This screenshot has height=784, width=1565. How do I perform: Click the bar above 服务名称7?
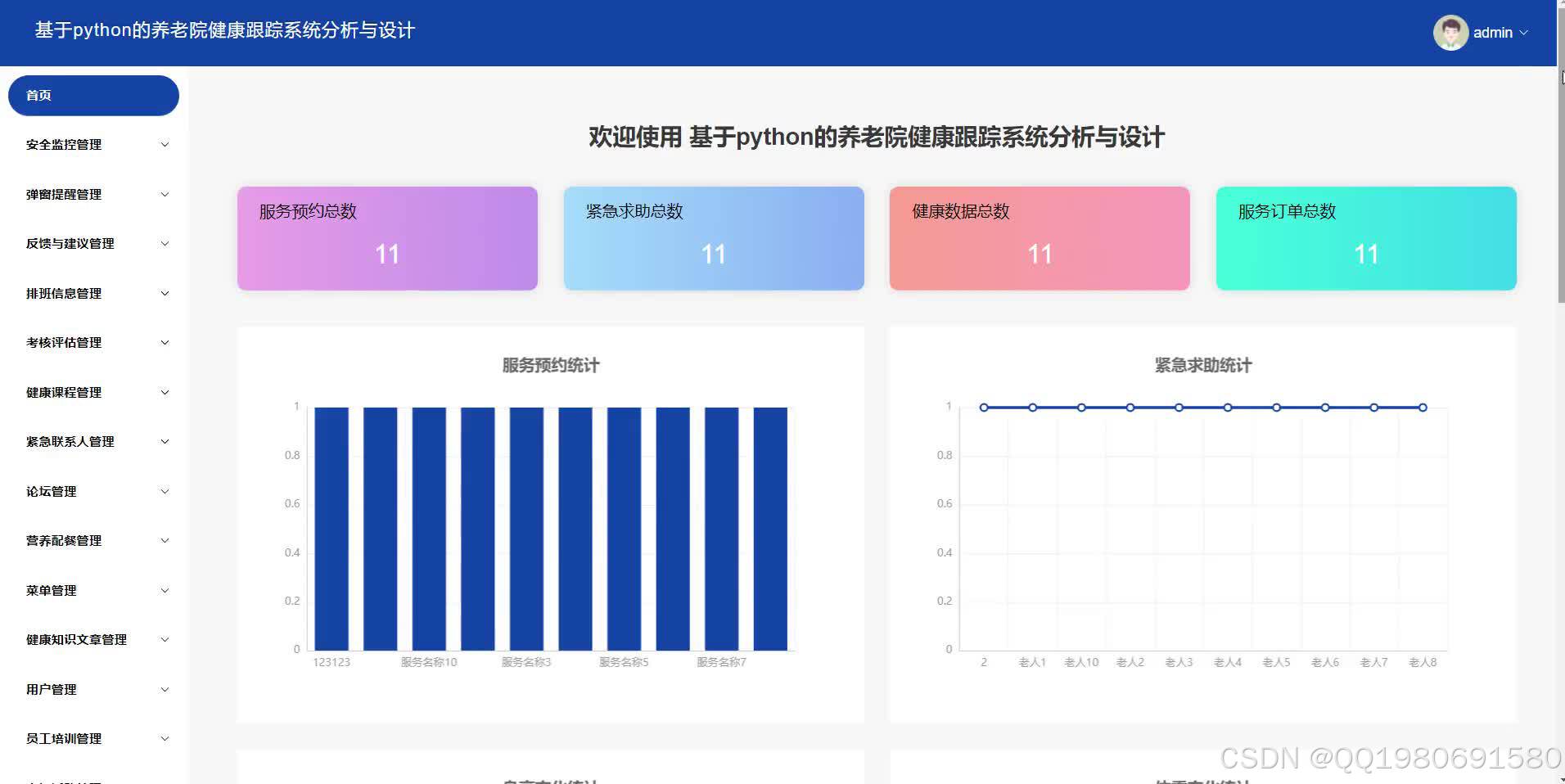(x=721, y=529)
